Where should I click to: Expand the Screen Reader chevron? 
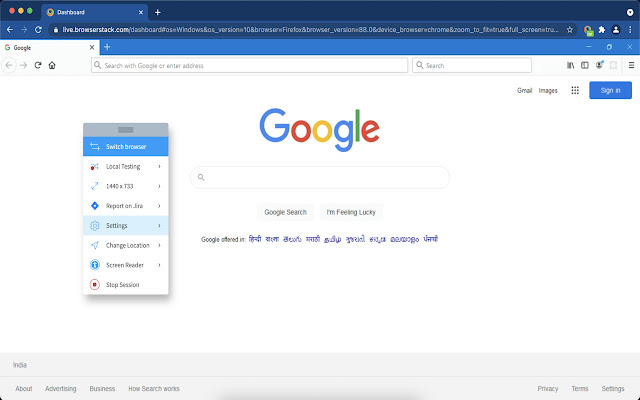[x=159, y=265]
